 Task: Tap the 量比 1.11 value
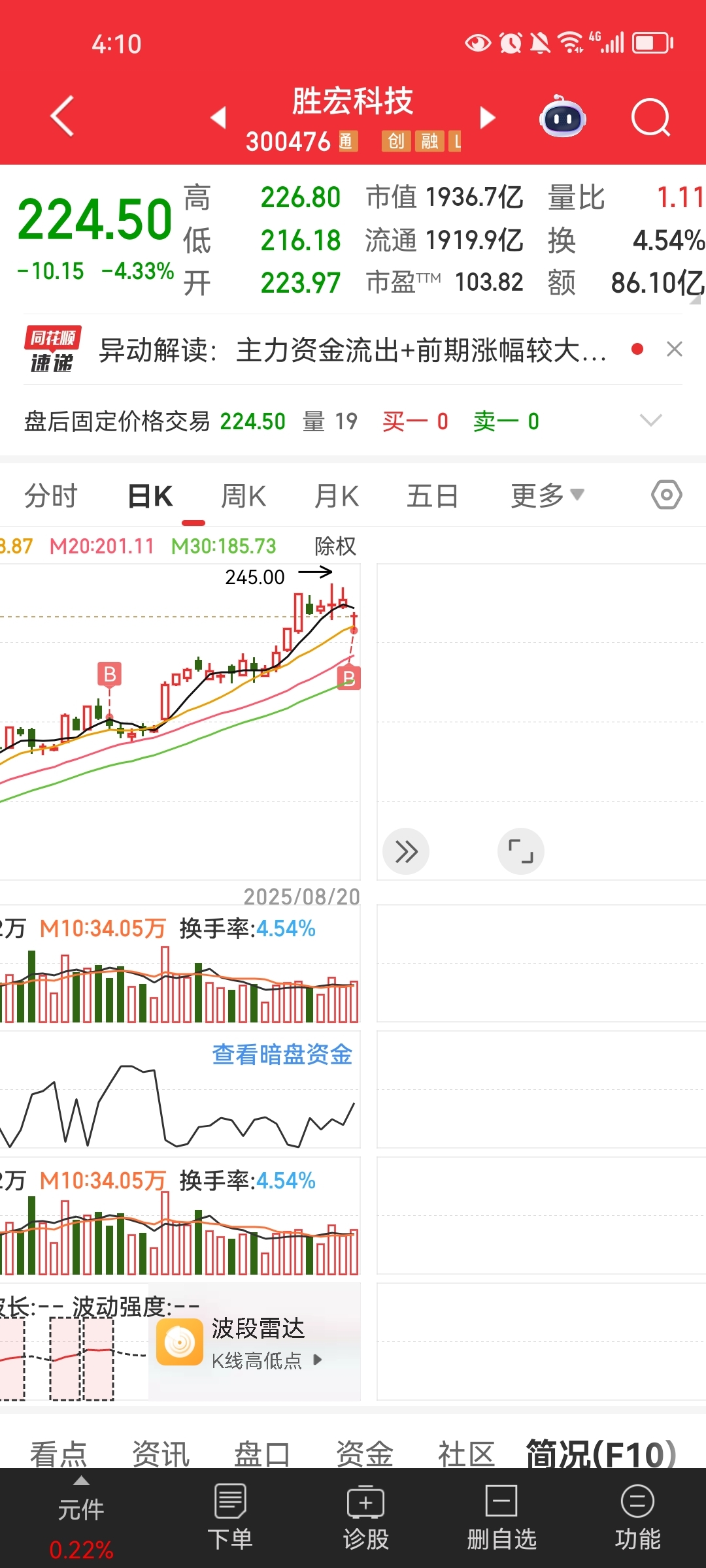tap(626, 197)
